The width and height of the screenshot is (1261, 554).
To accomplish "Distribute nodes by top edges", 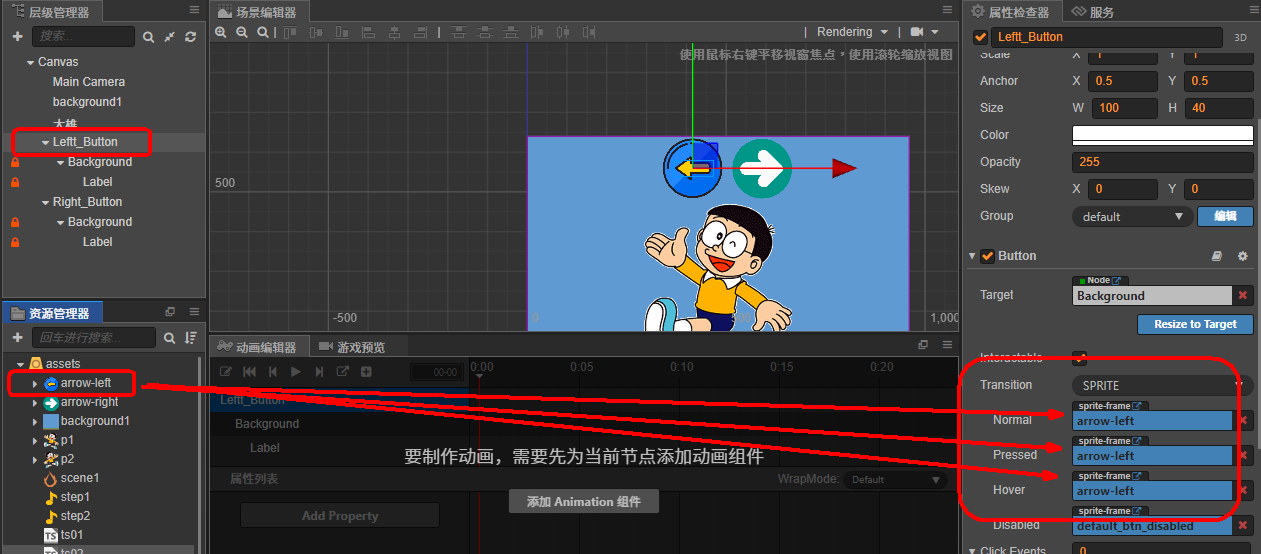I will [x=460, y=32].
